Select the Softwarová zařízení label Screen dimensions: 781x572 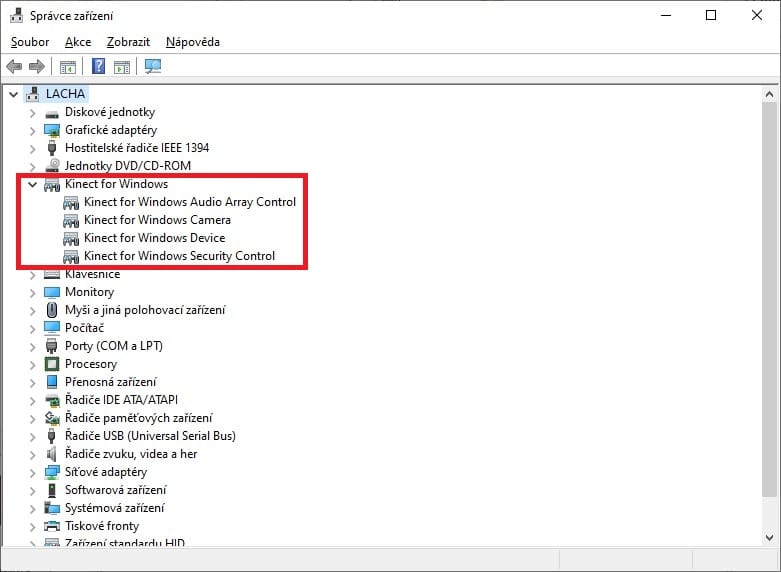click(116, 490)
